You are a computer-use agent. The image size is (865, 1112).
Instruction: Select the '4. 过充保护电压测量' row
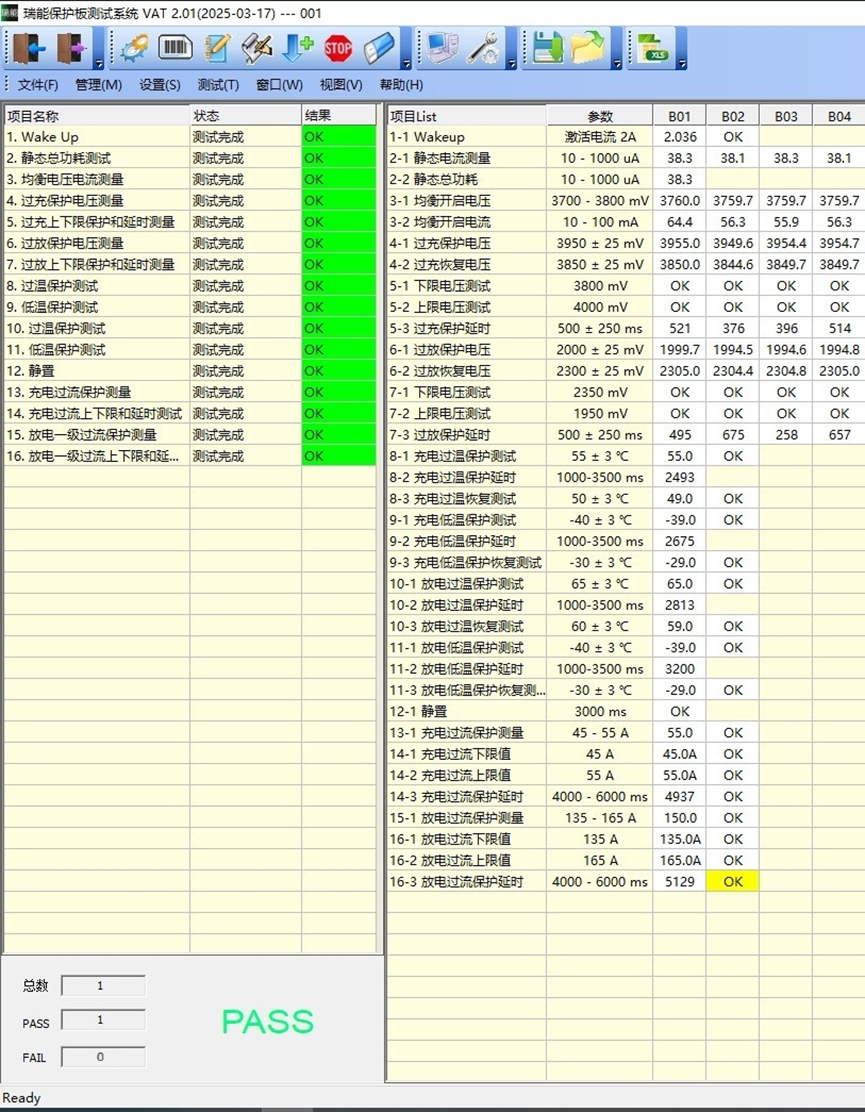pyautogui.click(x=190, y=201)
